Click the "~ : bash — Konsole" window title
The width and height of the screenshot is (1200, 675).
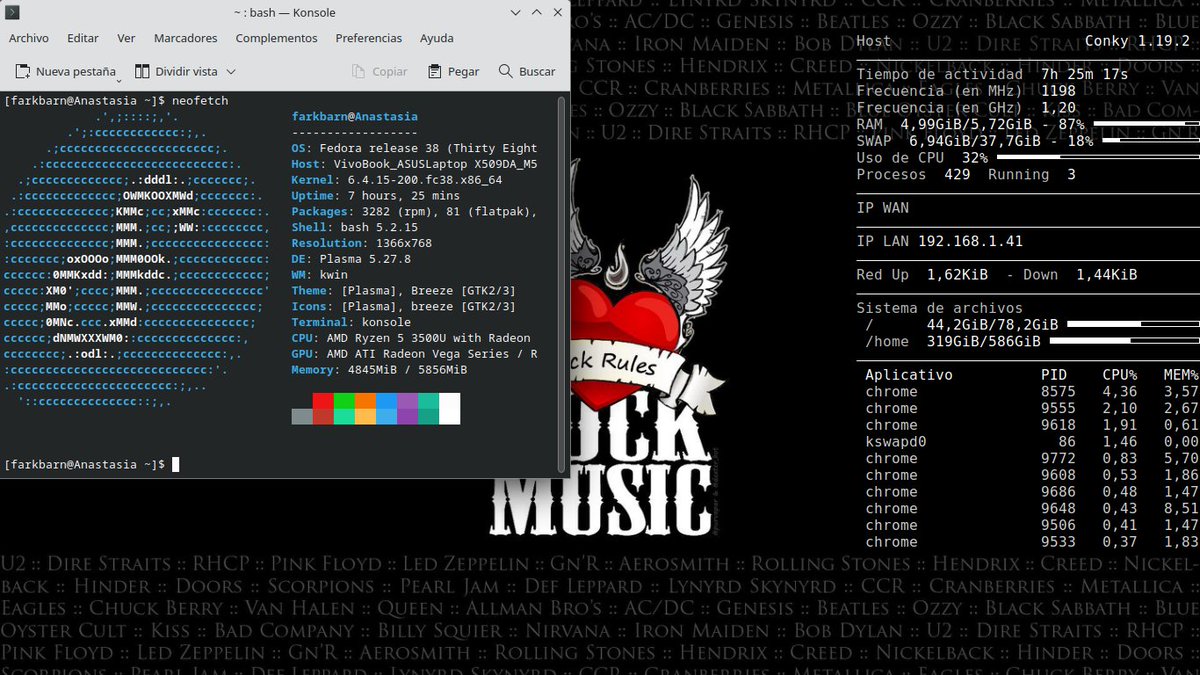pos(285,13)
